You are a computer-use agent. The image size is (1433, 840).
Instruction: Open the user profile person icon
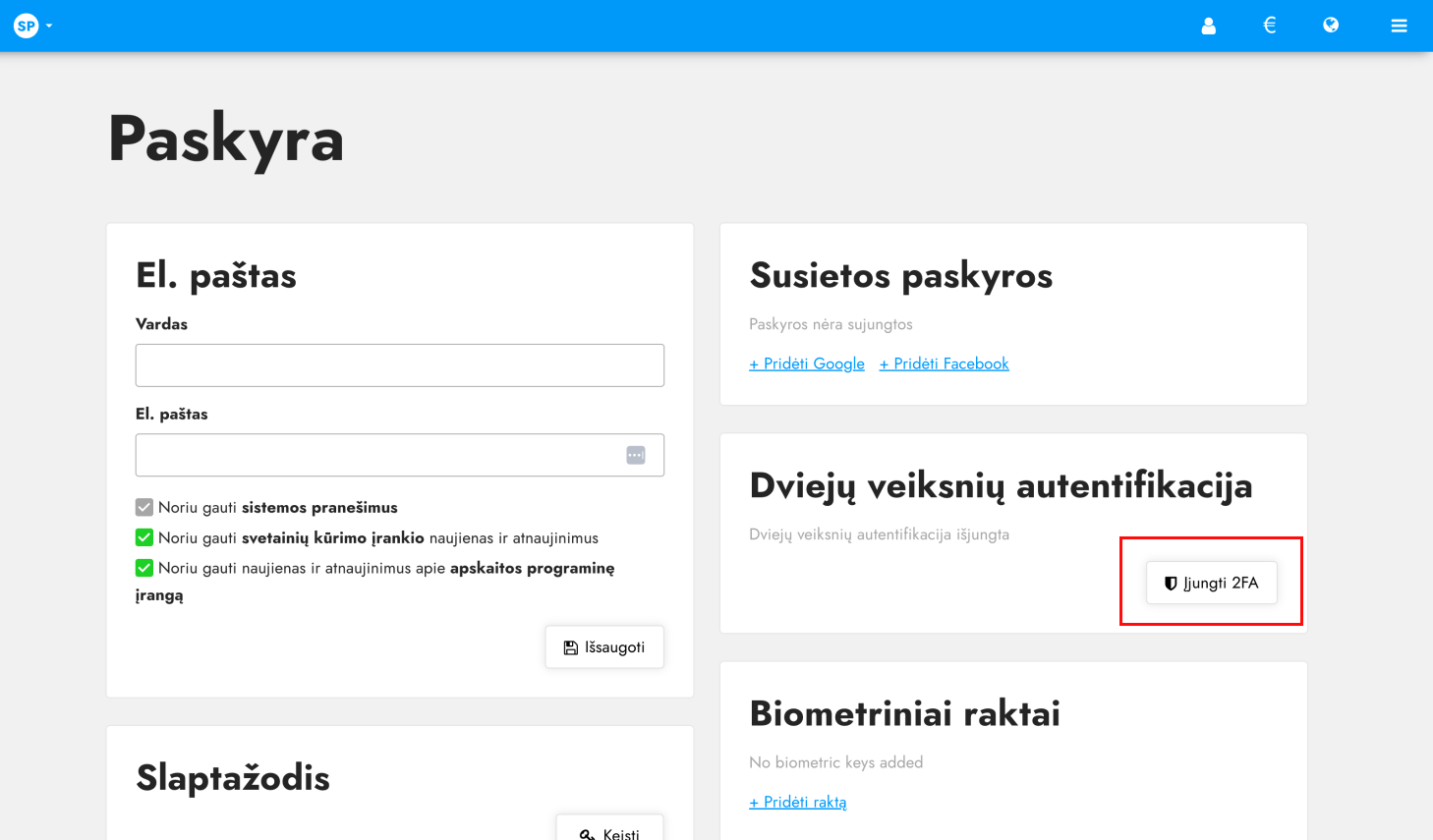1208,26
